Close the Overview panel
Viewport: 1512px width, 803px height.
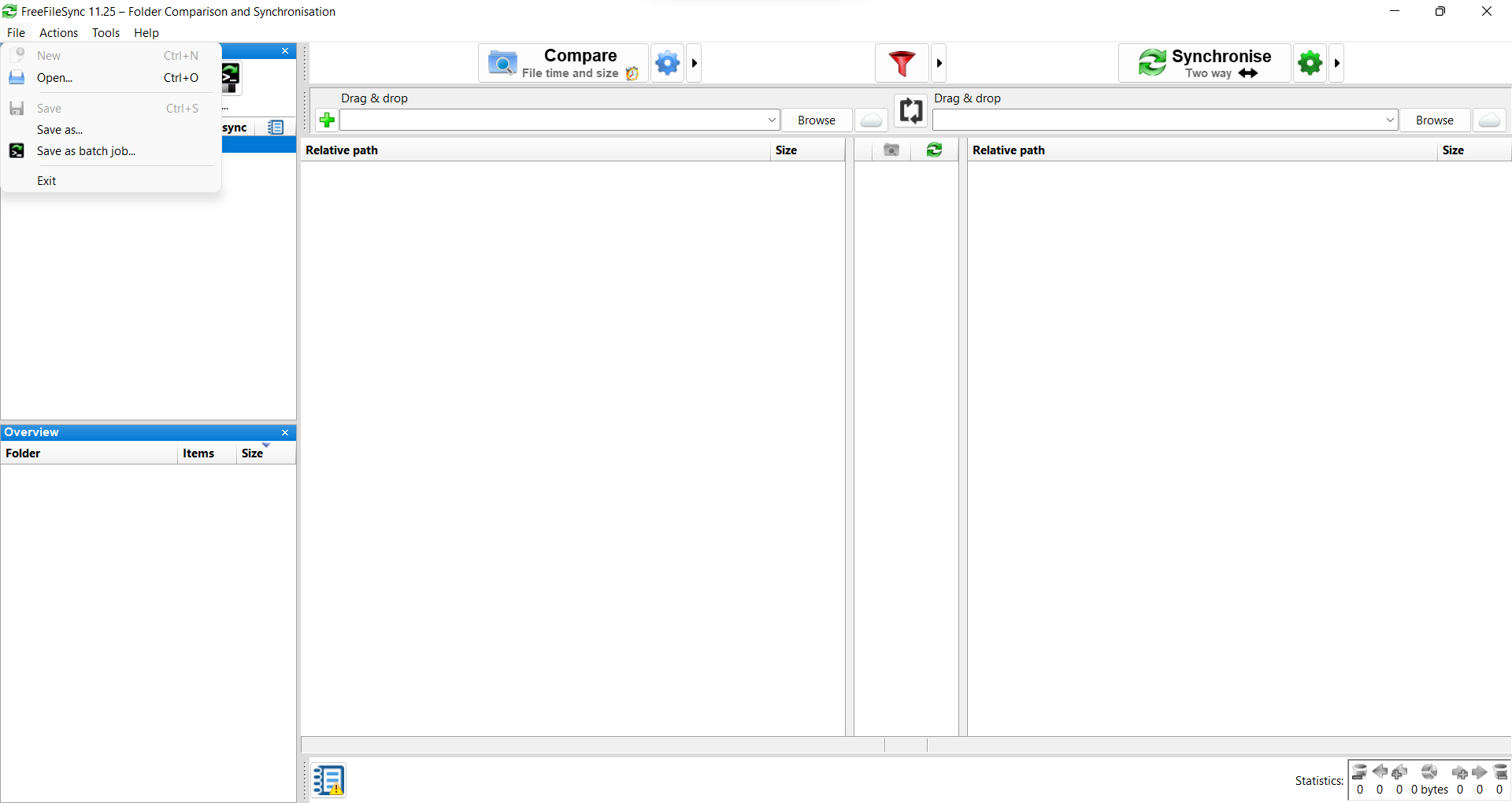coord(285,433)
